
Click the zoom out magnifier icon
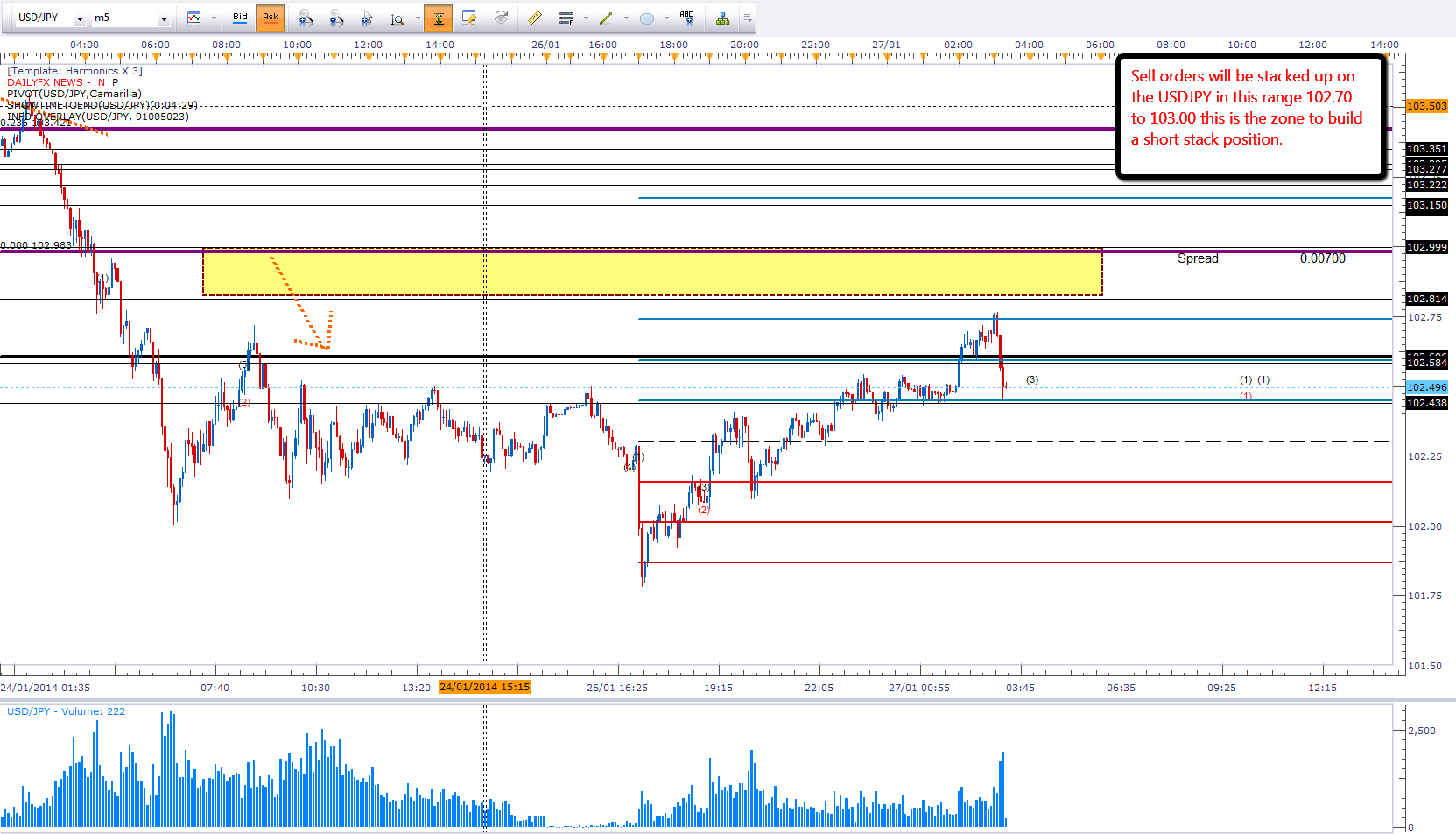point(336,18)
